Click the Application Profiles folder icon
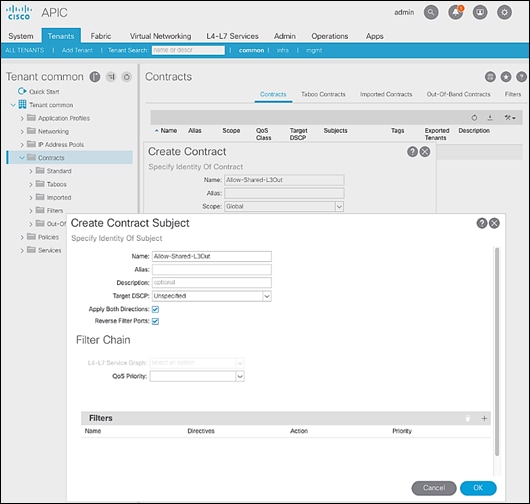This screenshot has width=530, height=504. click(31, 118)
